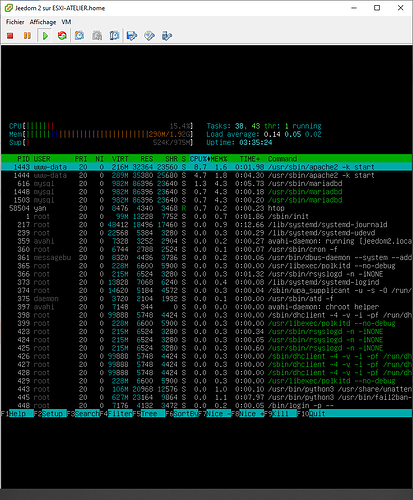
Task: Click the CPU% column header in htop
Action: point(199,159)
